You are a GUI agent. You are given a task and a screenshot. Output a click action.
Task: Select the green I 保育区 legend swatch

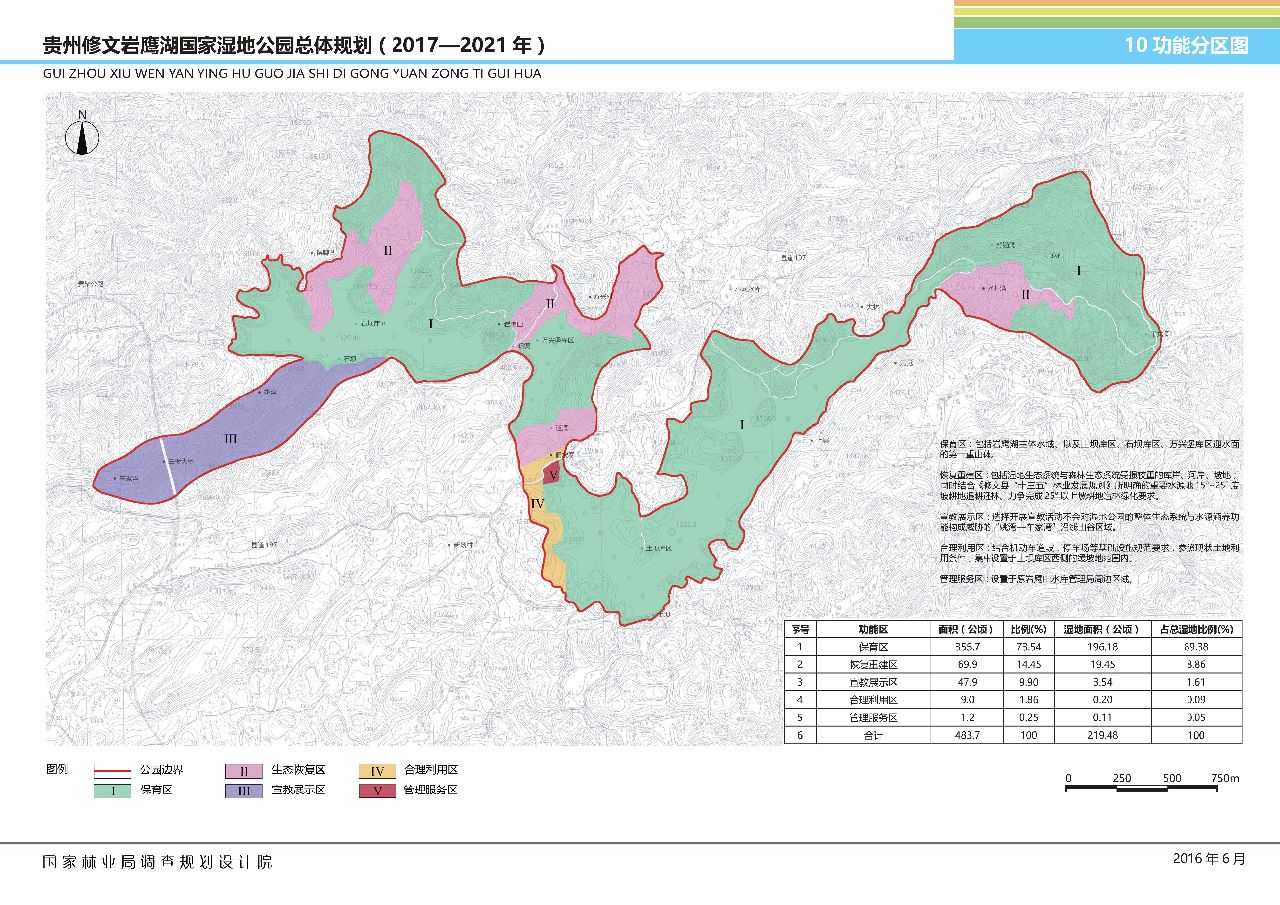[x=113, y=790]
